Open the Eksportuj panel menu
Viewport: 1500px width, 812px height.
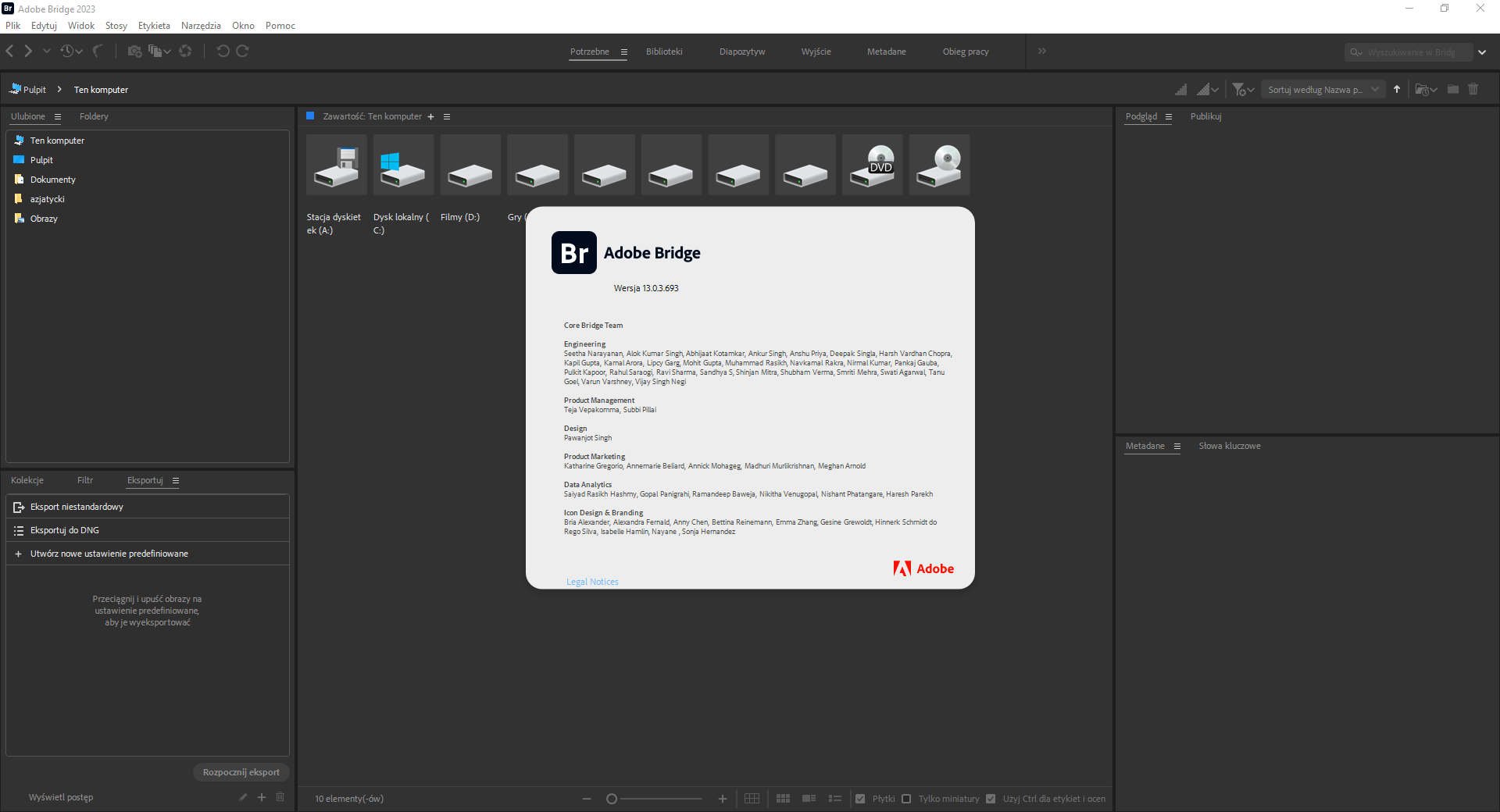176,481
